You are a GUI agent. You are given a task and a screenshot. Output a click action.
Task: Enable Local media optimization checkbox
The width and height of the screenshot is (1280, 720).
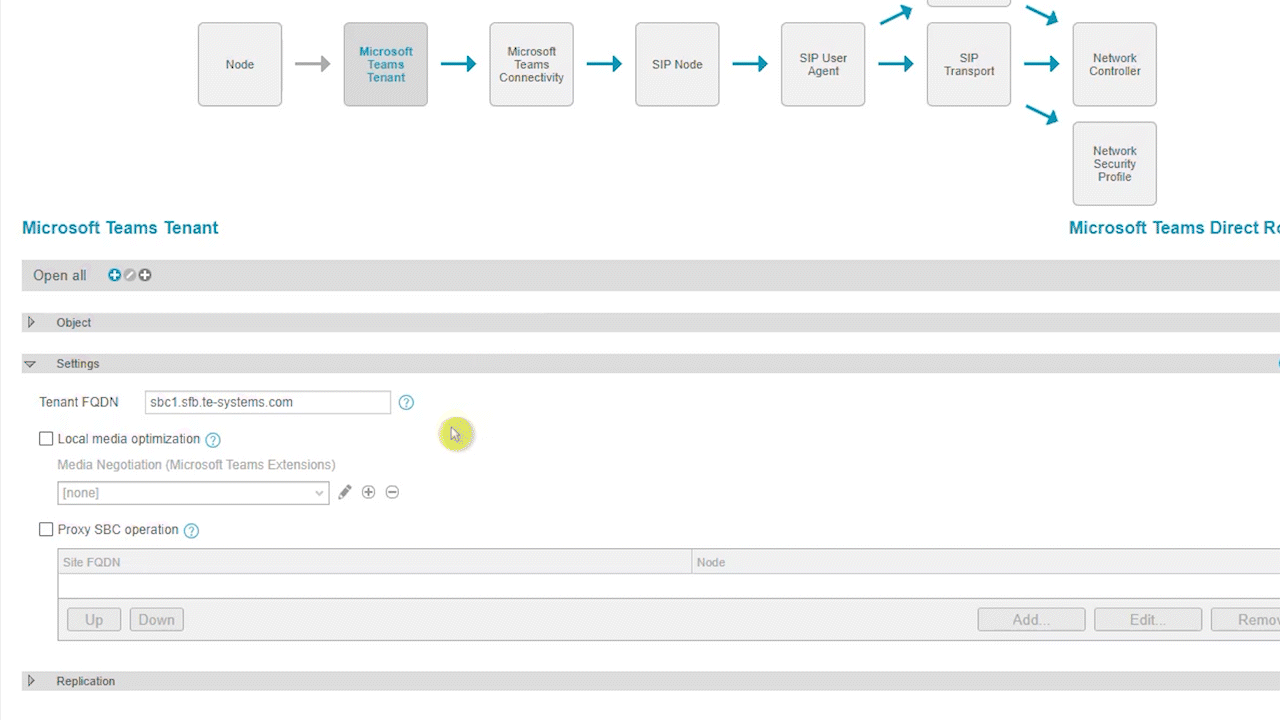(46, 439)
